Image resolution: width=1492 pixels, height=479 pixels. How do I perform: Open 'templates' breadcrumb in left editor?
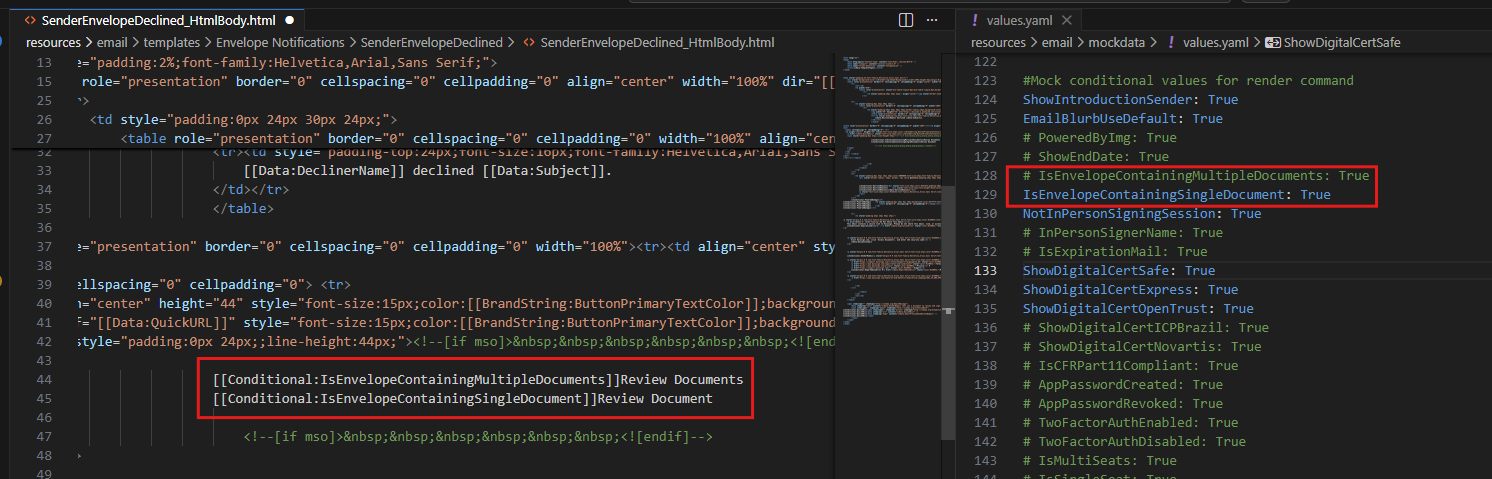170,42
